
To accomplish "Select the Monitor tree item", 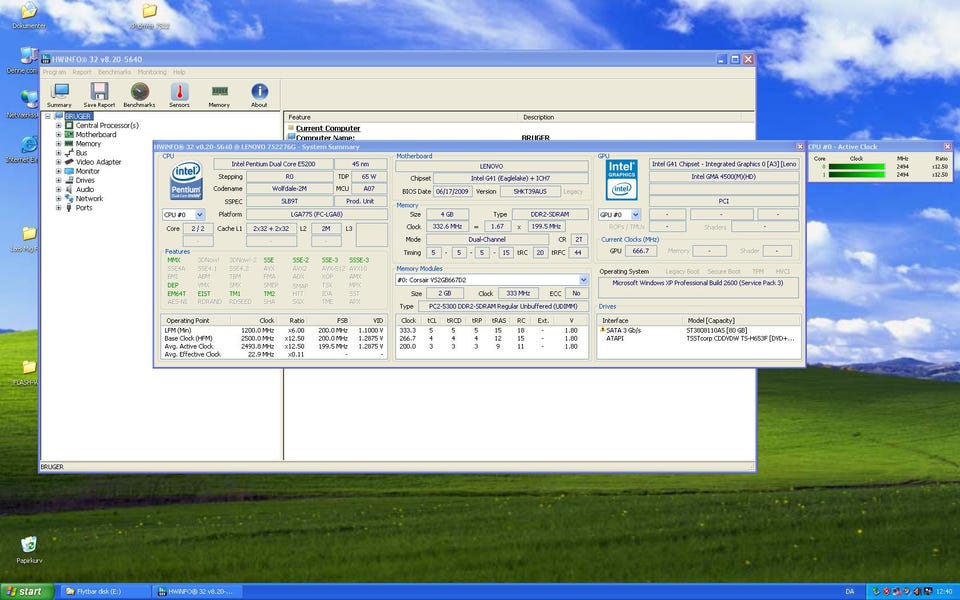I will pyautogui.click(x=87, y=171).
